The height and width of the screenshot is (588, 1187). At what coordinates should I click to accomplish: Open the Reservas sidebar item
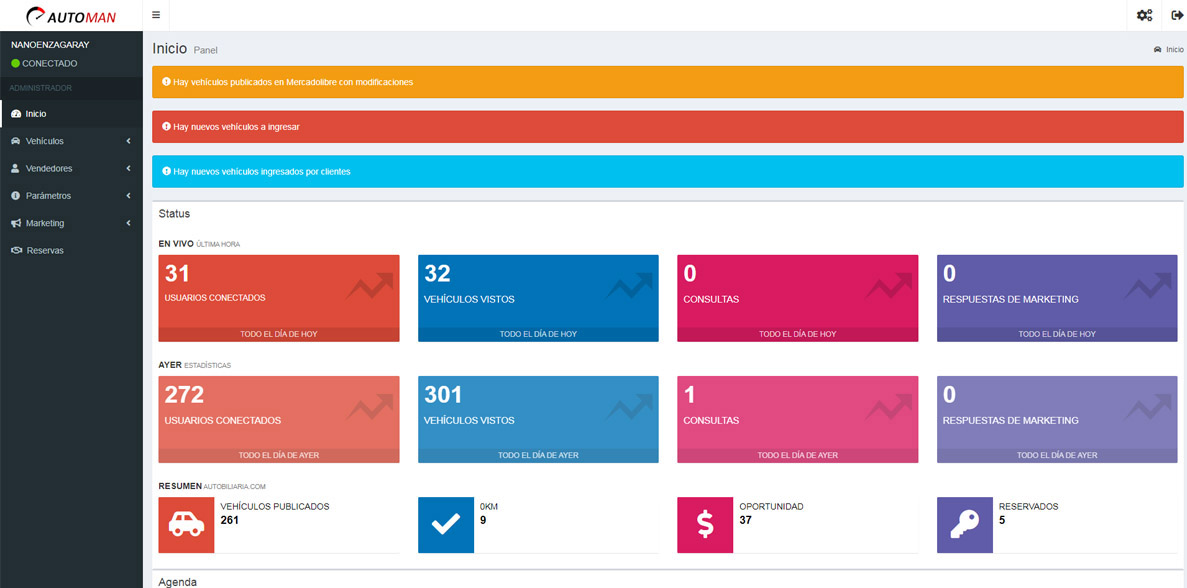(x=45, y=250)
